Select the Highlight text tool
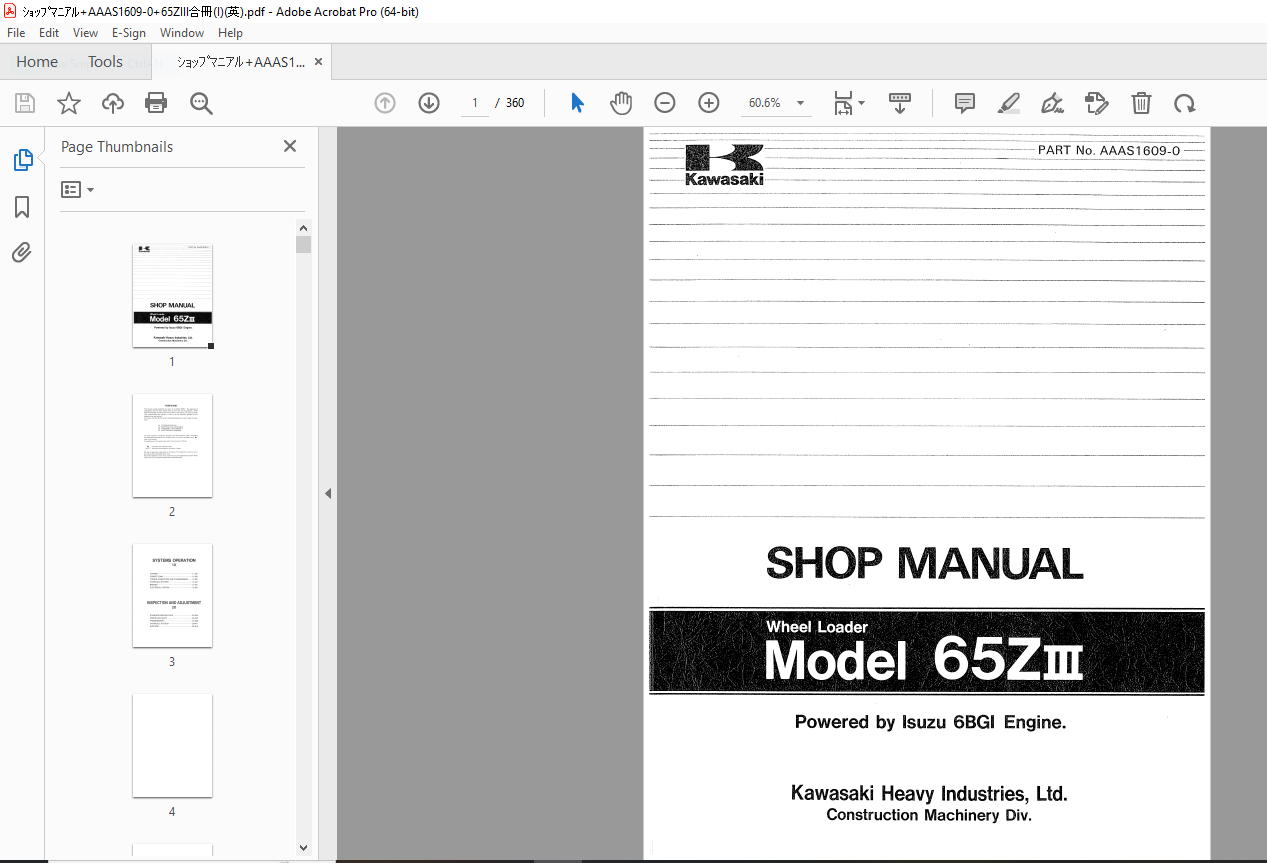 point(1008,103)
